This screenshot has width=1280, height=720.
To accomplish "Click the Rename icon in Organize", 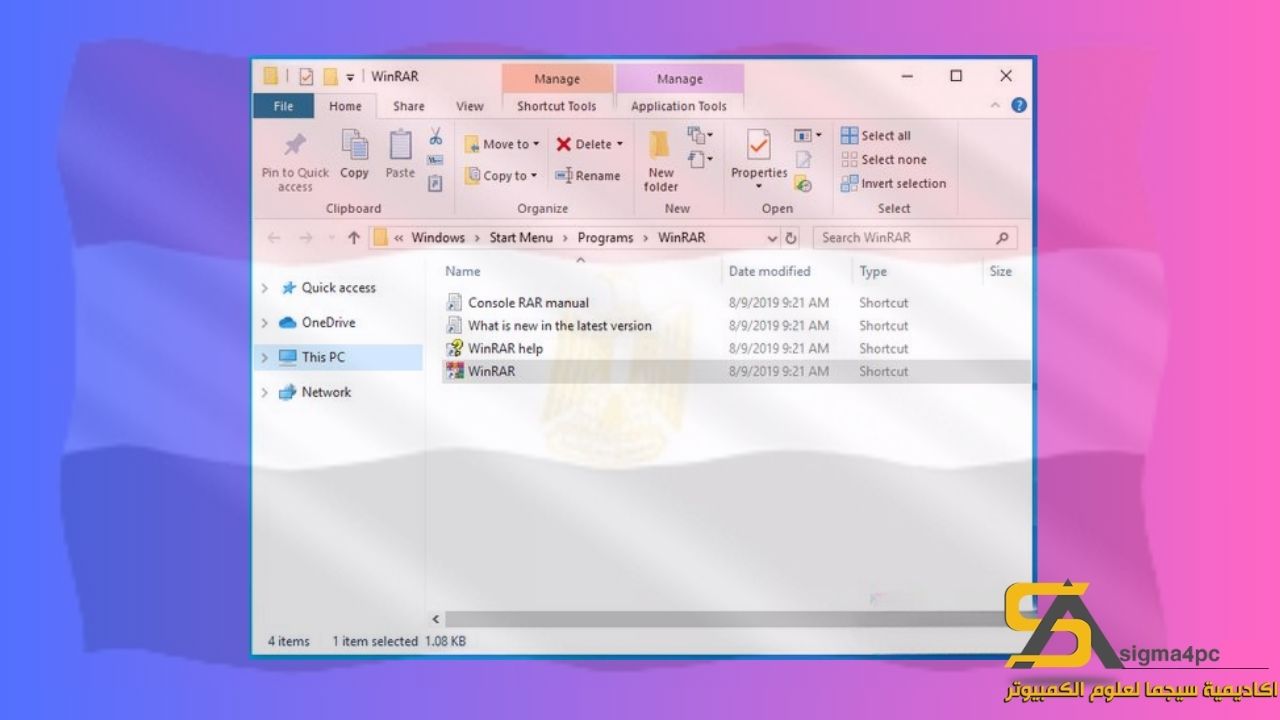I will point(564,175).
